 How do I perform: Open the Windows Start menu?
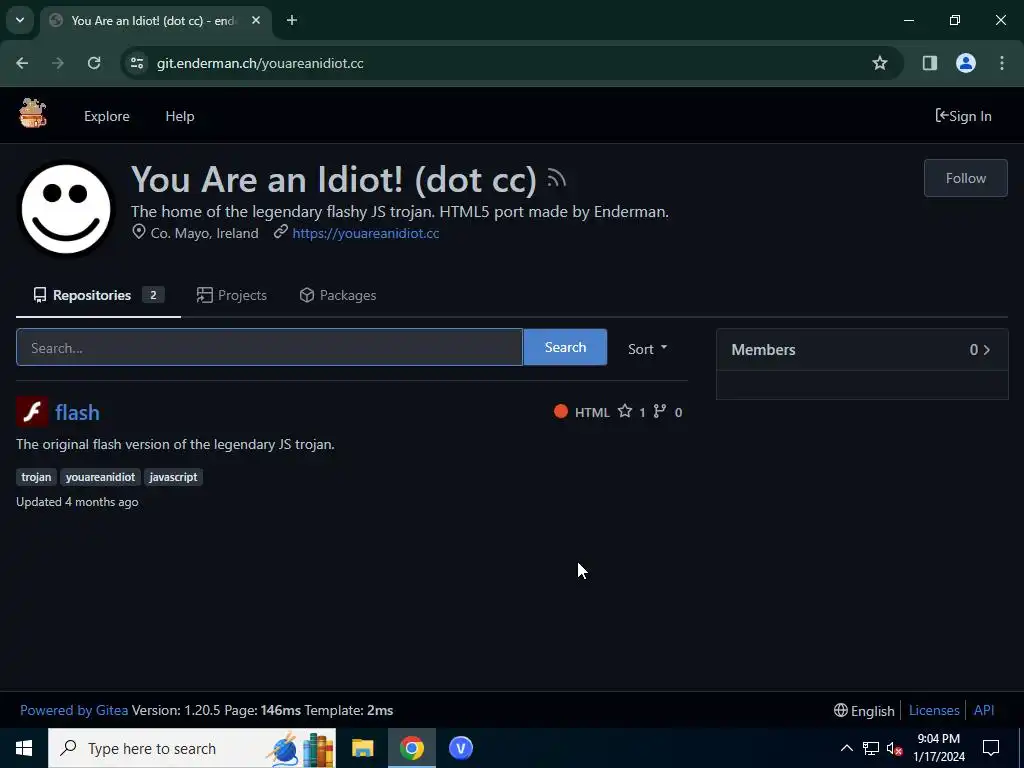point(24,748)
